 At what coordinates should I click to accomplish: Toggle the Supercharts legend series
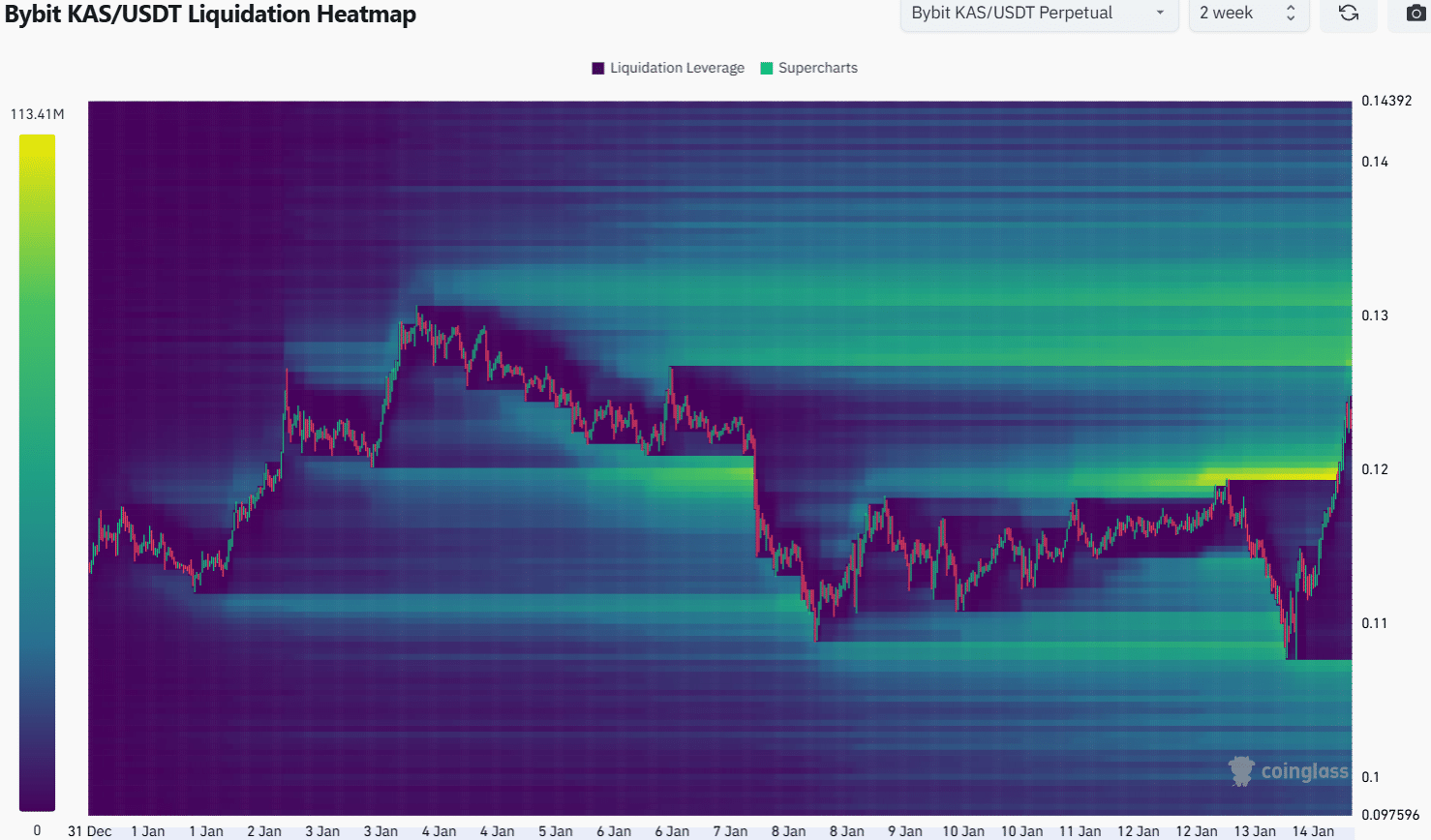click(809, 68)
